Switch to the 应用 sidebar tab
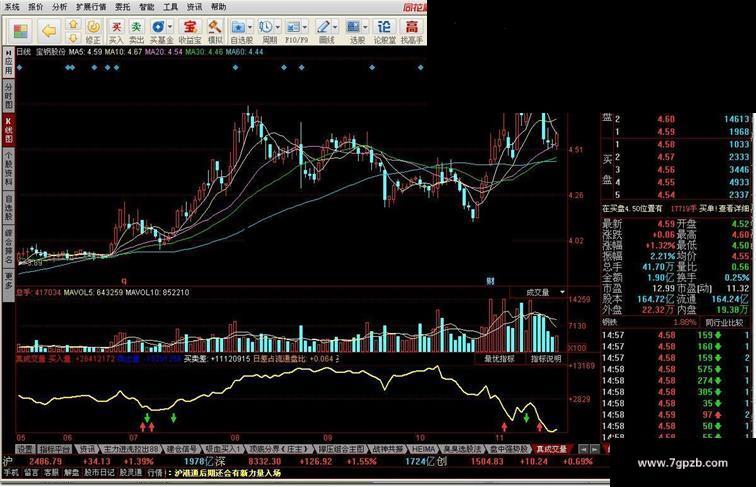This screenshot has height=487, width=756. tap(9, 62)
